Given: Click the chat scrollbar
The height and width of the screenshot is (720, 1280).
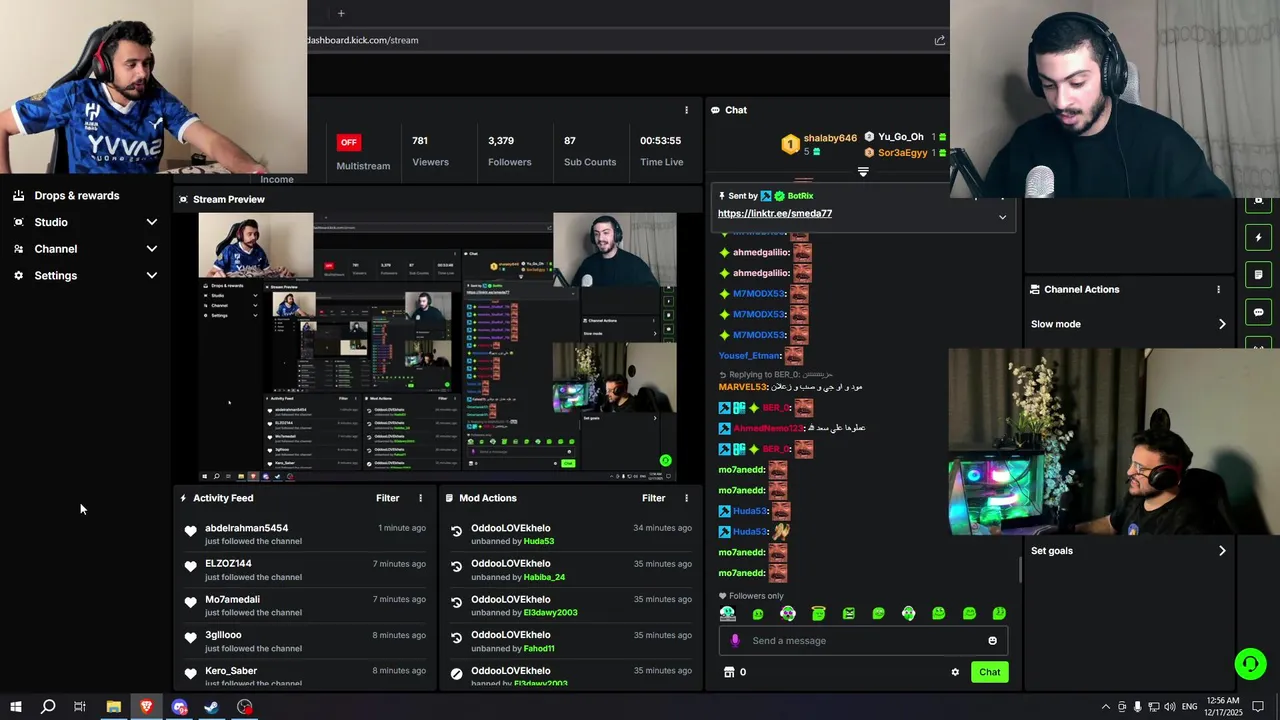Looking at the screenshot, I should coord(1020,570).
